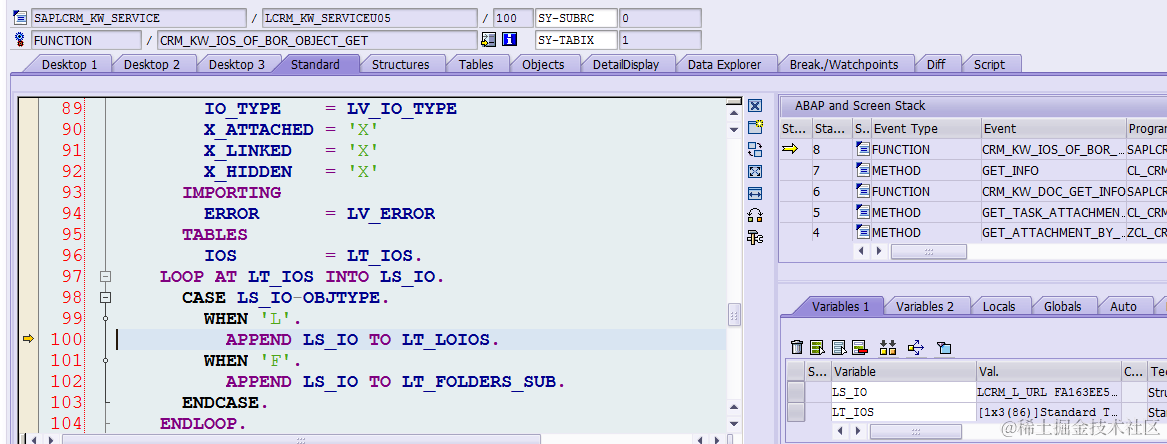Click the list export icon in Variables toolbar
Viewport: 1167px width, 444px height.
tap(840, 347)
